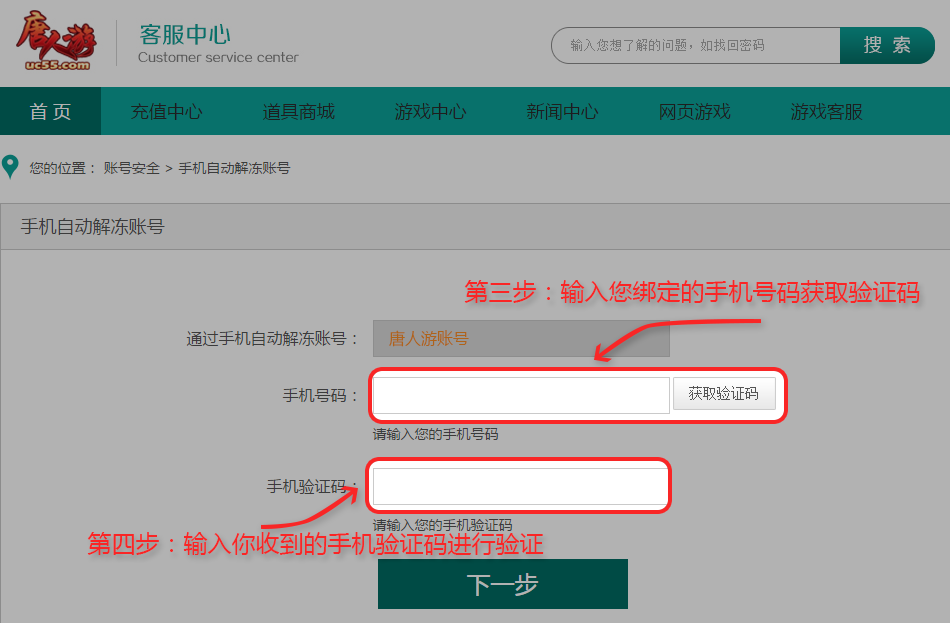This screenshot has width=950, height=623.
Task: Focus the 手机号码 phone number input
Action: (521, 395)
